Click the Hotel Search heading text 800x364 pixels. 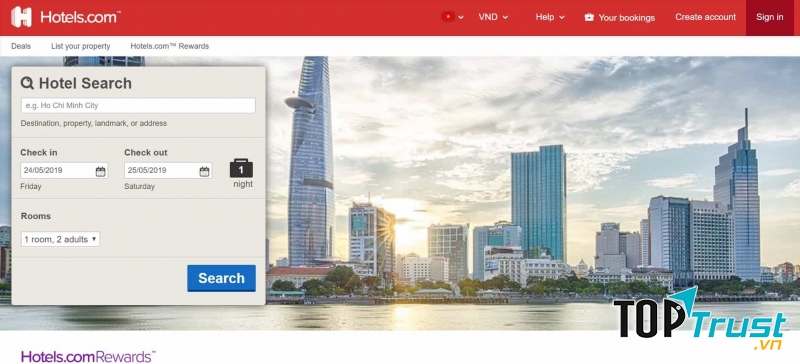[x=85, y=83]
